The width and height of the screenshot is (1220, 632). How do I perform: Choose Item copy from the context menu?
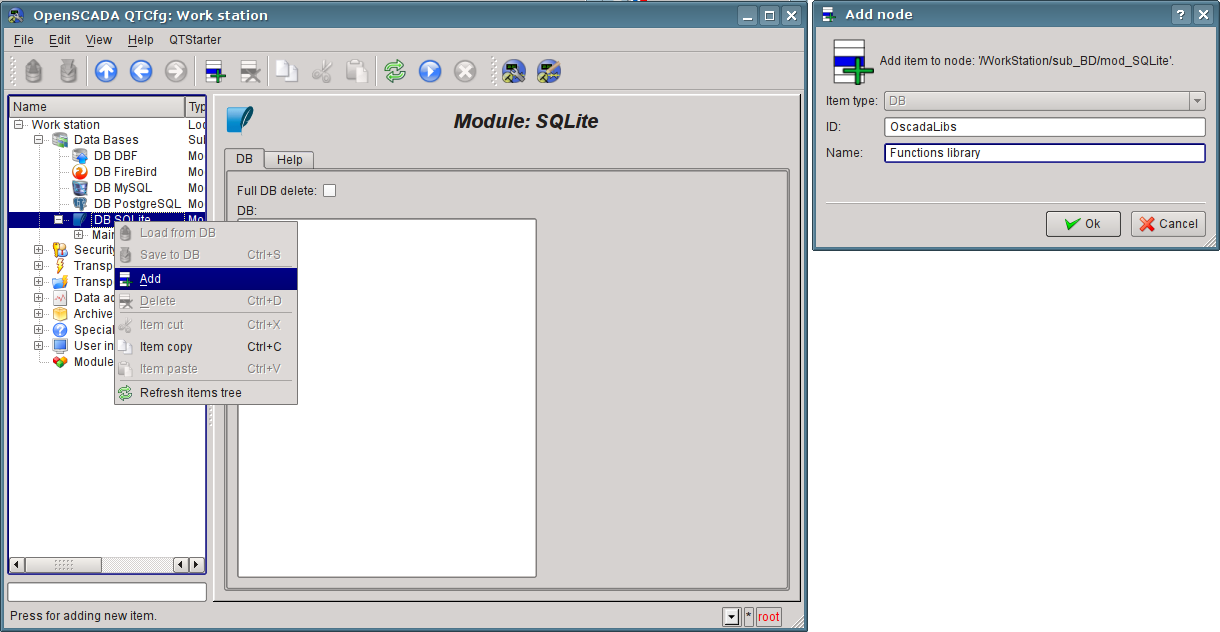(166, 347)
